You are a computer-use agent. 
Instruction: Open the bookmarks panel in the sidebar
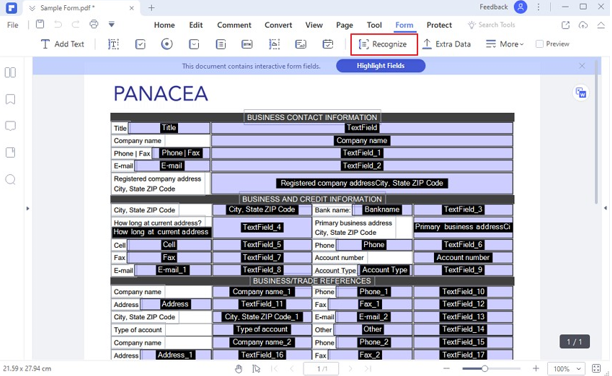(x=10, y=99)
